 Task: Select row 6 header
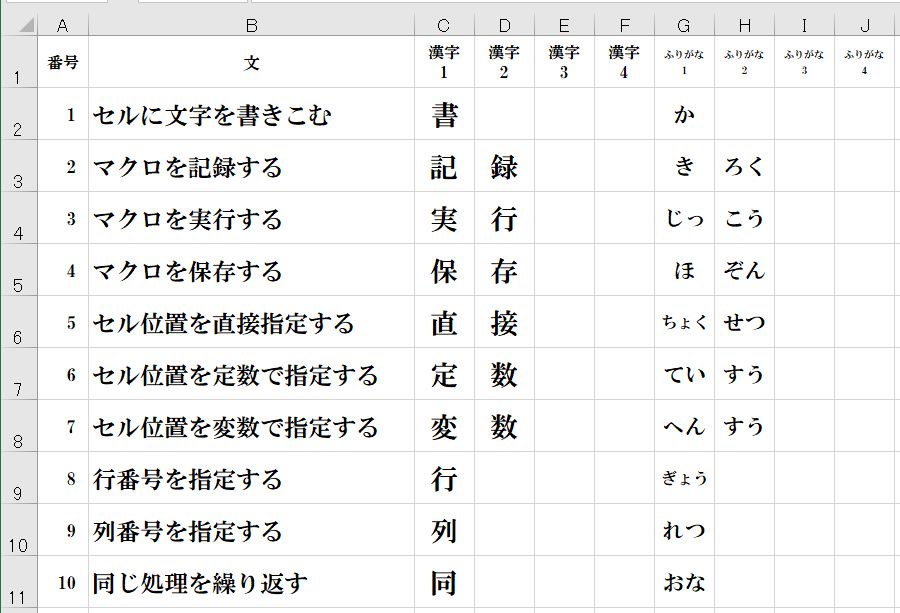(20, 322)
